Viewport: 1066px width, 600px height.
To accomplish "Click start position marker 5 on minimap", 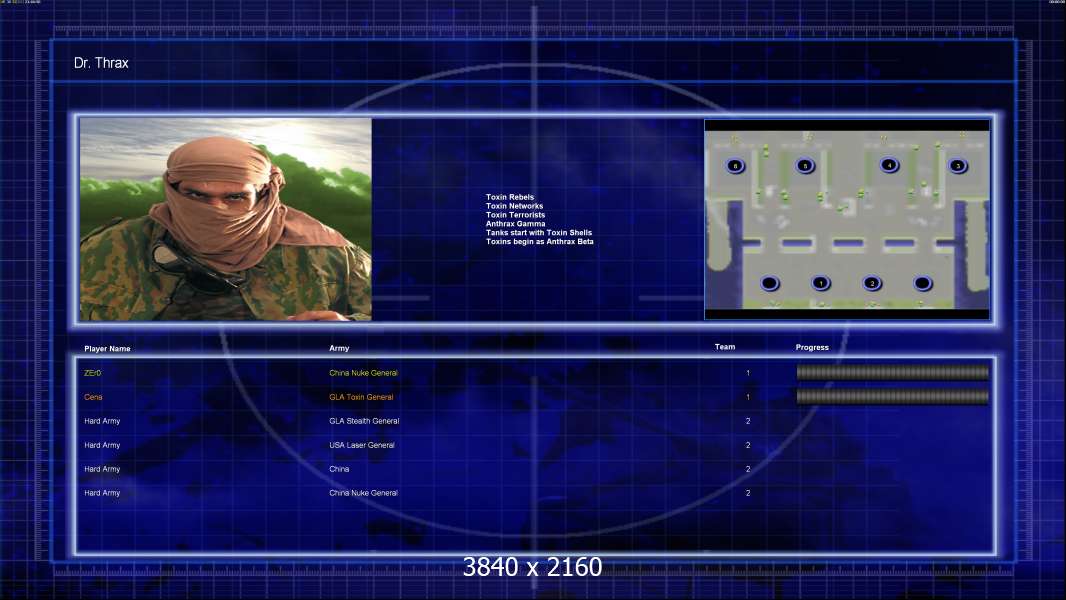I will pyautogui.click(x=805, y=166).
